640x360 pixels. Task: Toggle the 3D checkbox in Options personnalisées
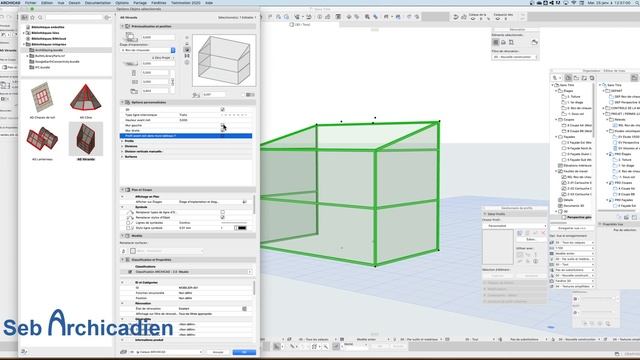pos(222,109)
